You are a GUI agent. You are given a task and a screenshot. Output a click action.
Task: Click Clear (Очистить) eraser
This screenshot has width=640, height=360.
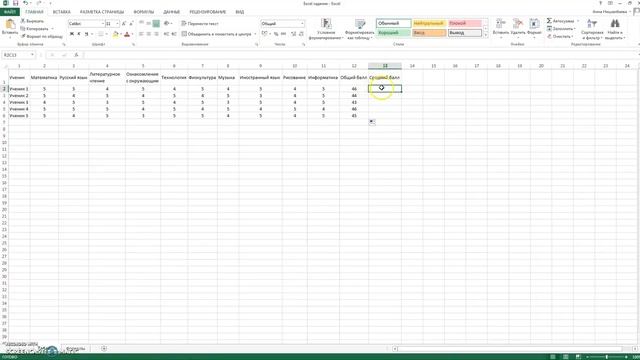point(560,36)
